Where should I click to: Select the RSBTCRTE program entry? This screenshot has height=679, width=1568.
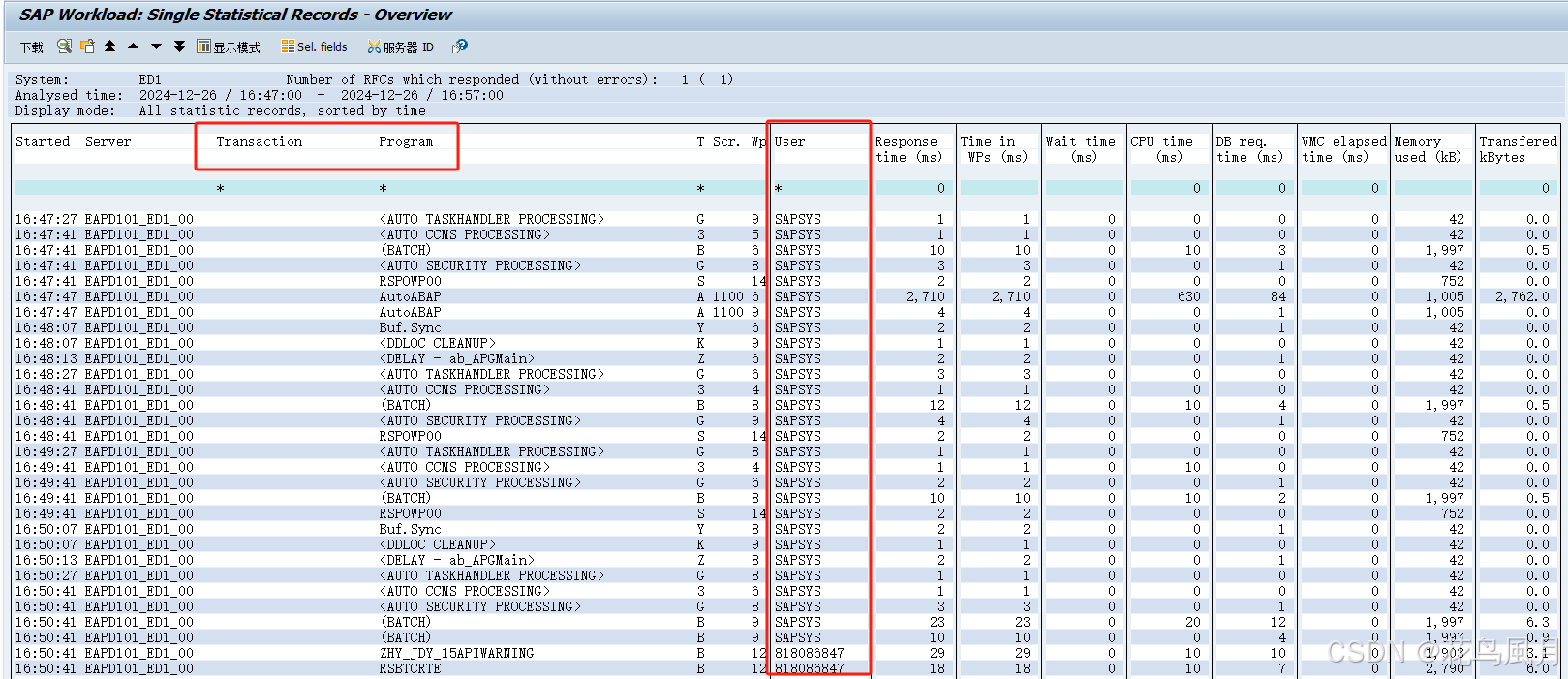point(410,668)
